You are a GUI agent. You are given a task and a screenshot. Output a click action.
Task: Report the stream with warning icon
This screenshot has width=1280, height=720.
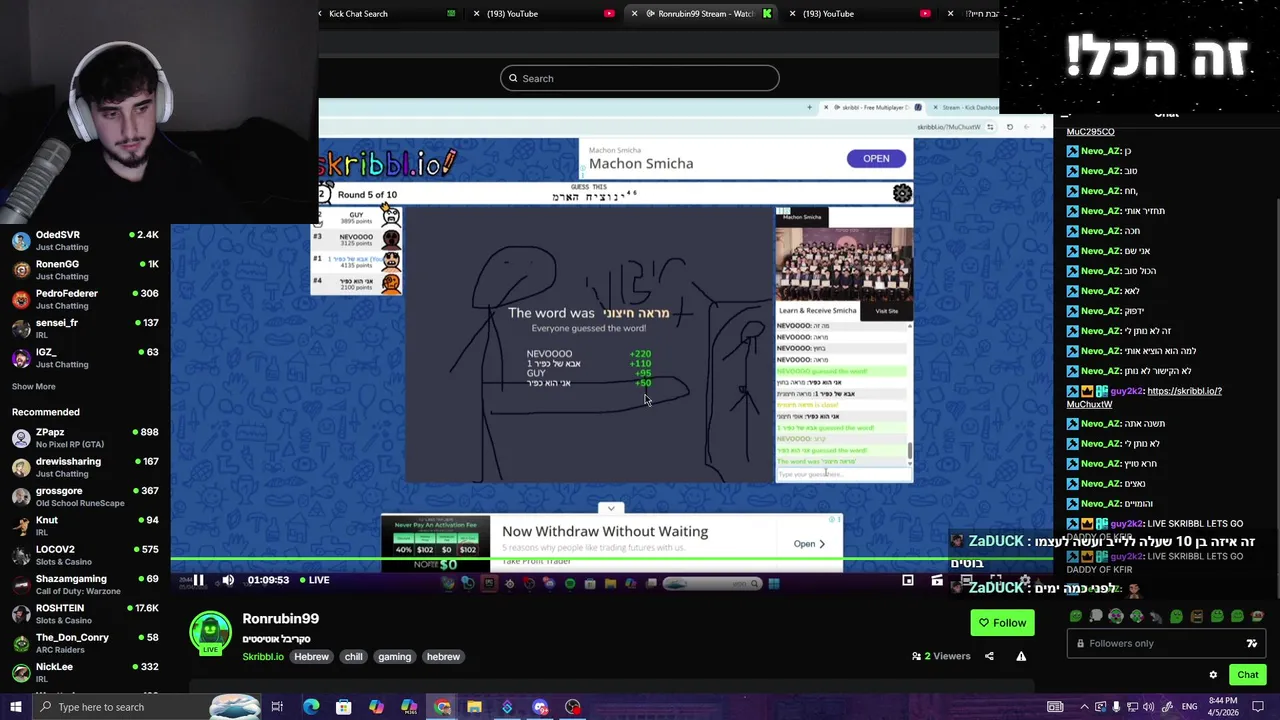(1021, 656)
